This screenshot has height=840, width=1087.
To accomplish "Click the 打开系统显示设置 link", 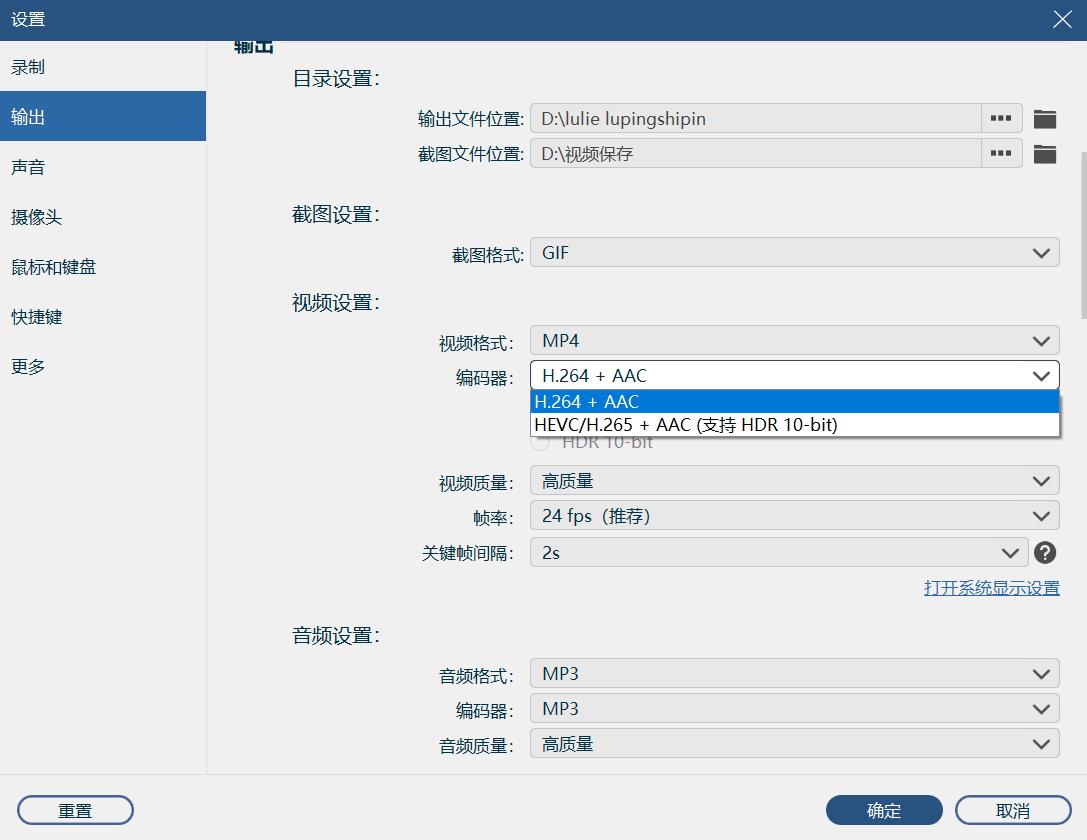I will tap(992, 587).
